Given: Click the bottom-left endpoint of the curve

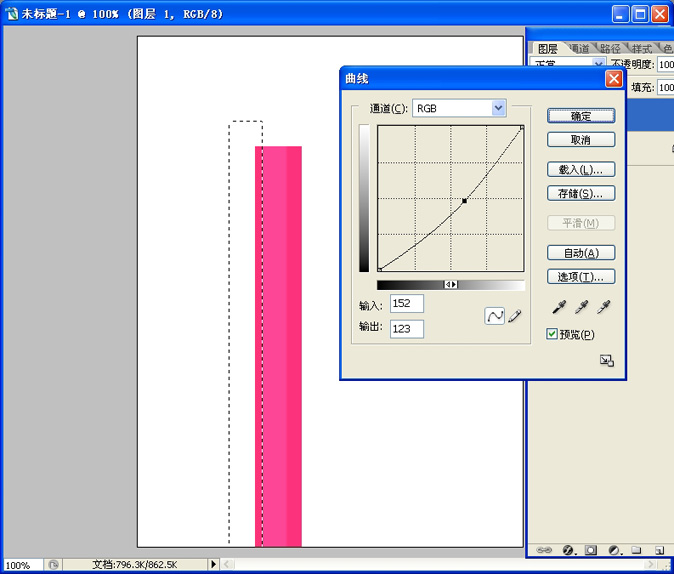Looking at the screenshot, I should point(380,270).
